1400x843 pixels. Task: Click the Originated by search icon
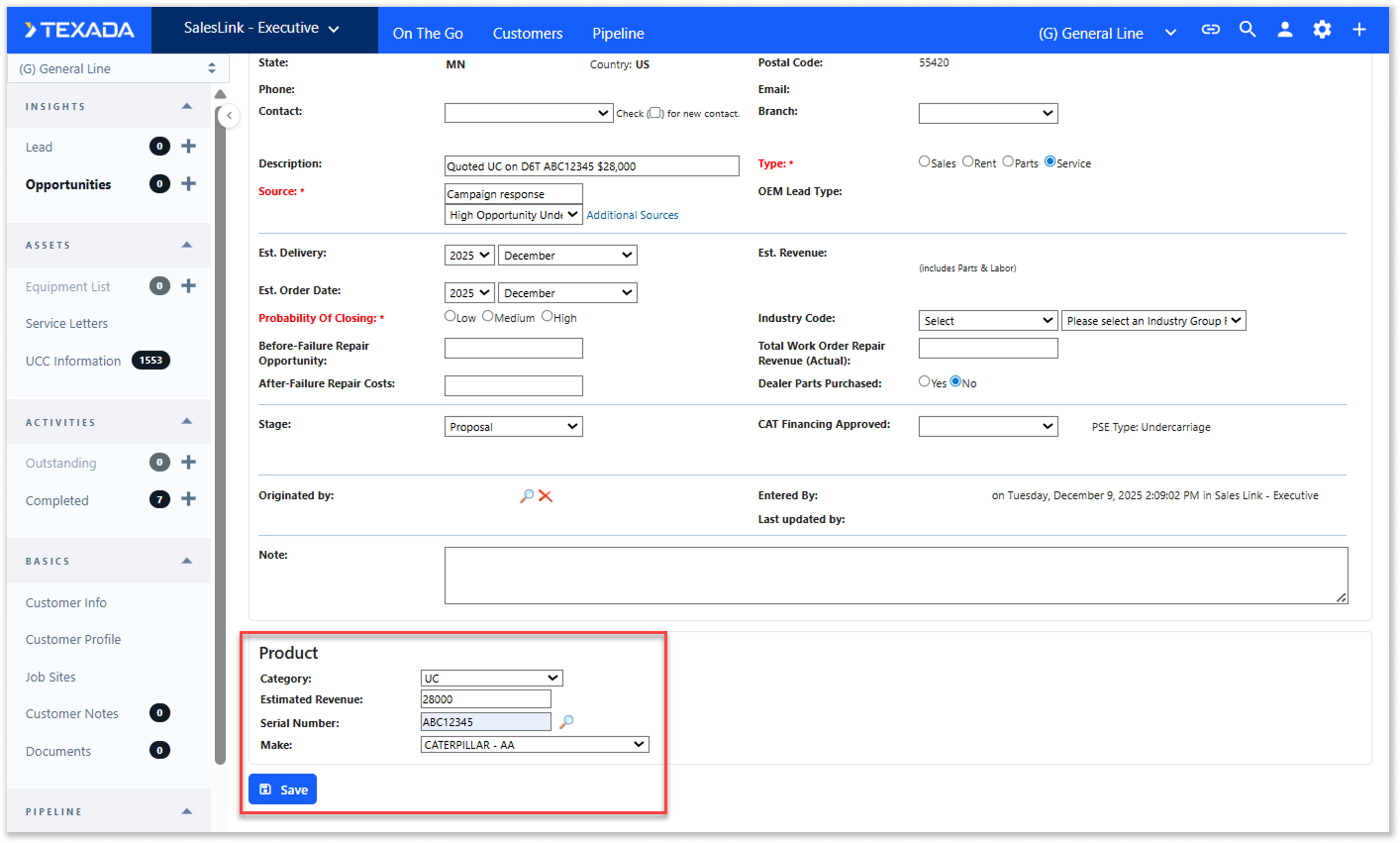click(x=527, y=496)
